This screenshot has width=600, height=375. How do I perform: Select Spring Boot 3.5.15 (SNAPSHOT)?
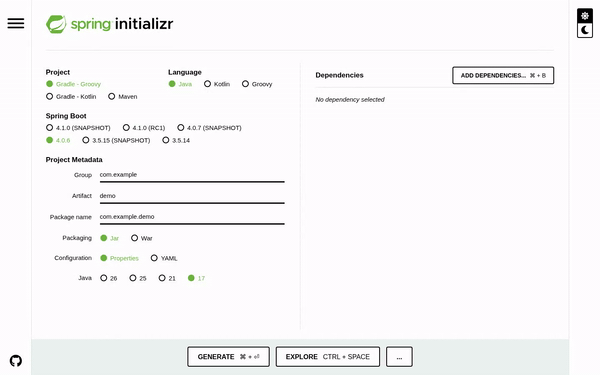[x=116, y=140]
